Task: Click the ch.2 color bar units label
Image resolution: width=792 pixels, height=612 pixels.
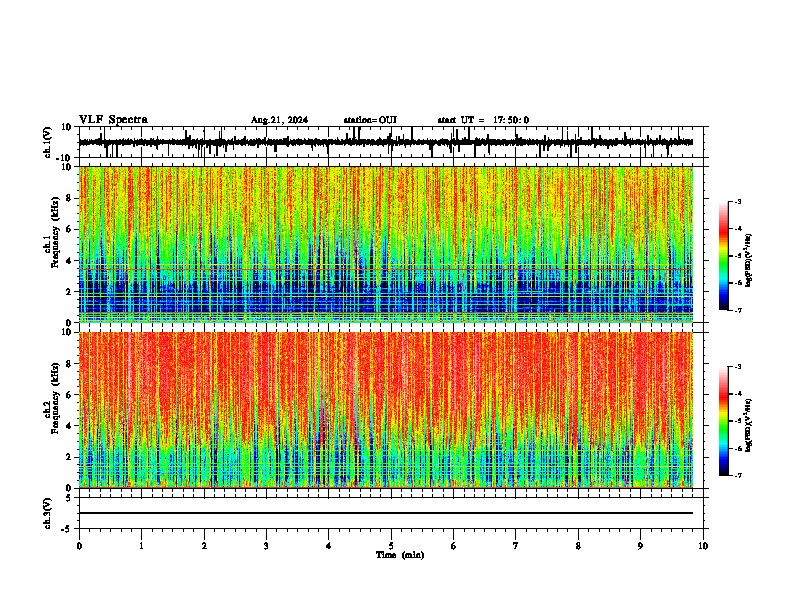Action: (x=749, y=426)
